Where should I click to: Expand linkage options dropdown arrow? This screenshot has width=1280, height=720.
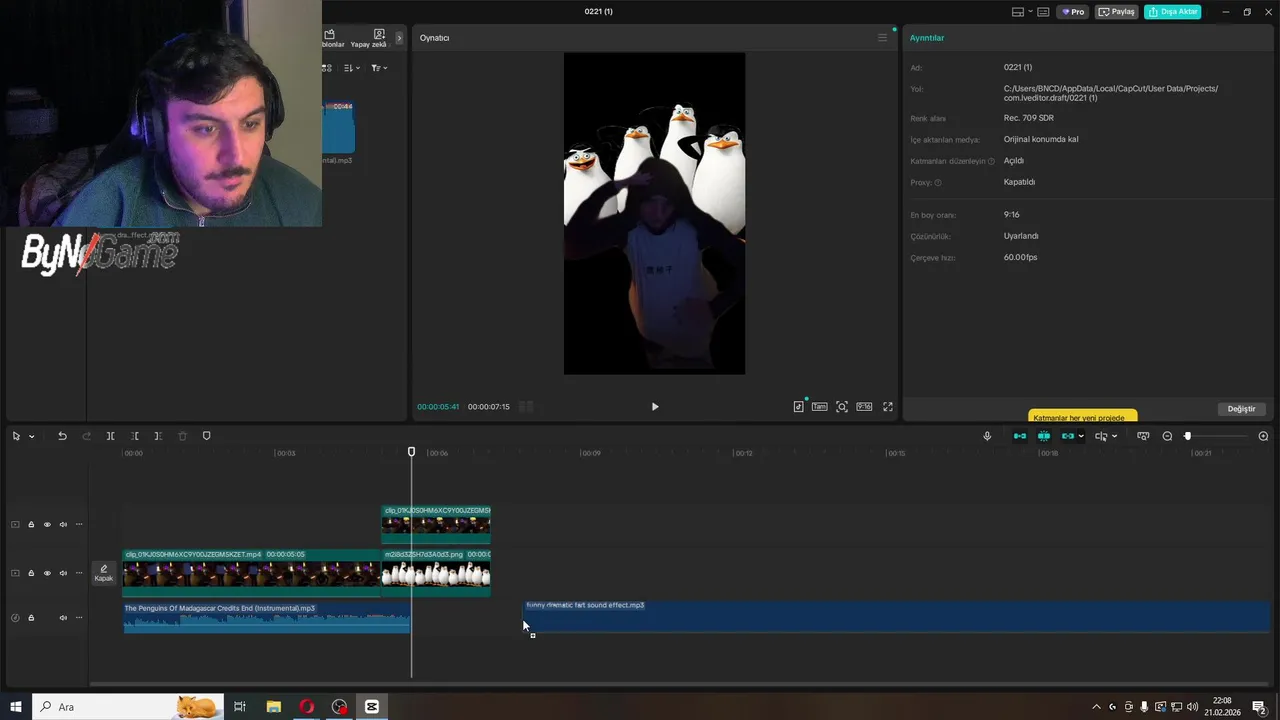[1081, 436]
